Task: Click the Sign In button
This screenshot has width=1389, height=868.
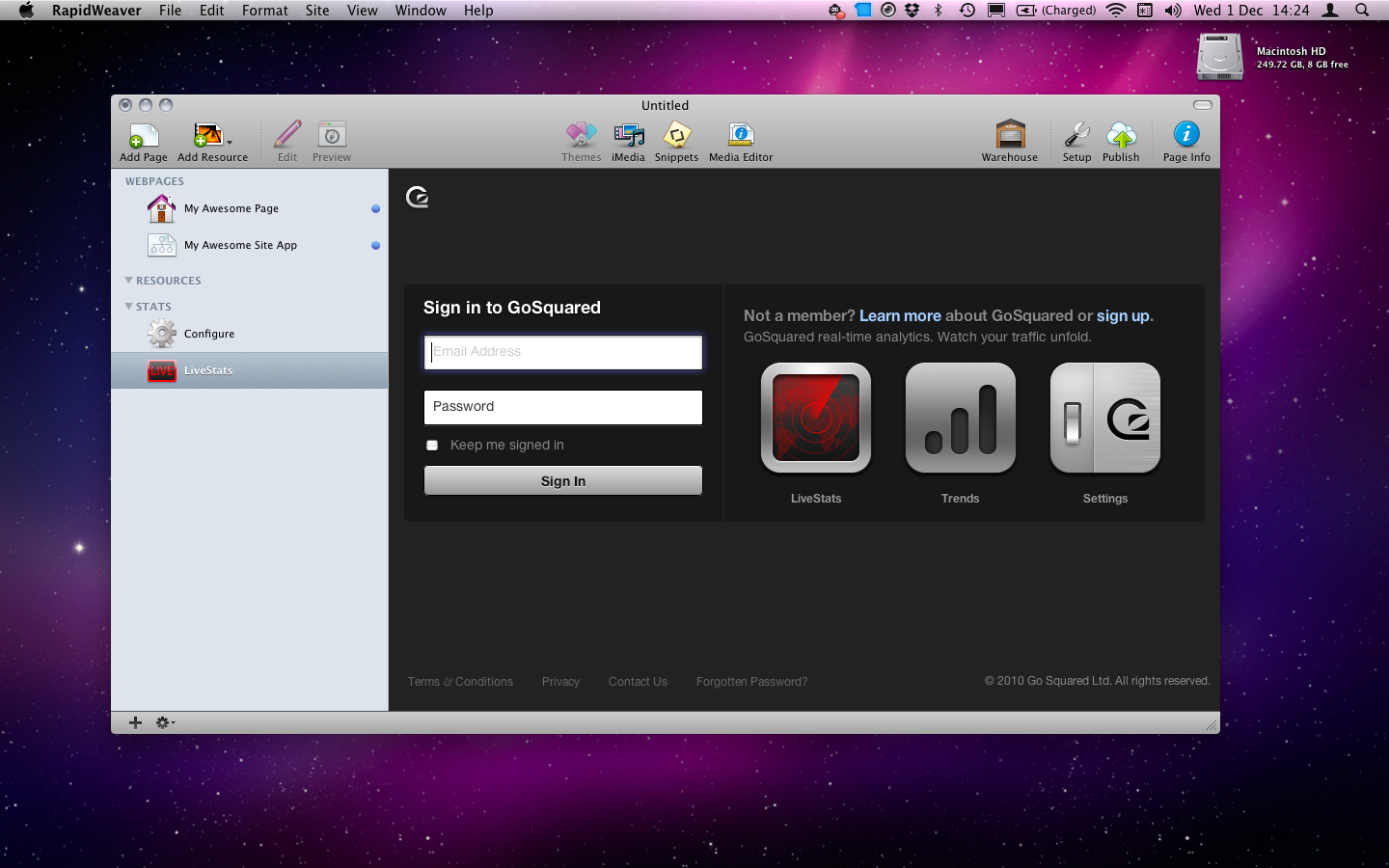Action: pos(563,480)
